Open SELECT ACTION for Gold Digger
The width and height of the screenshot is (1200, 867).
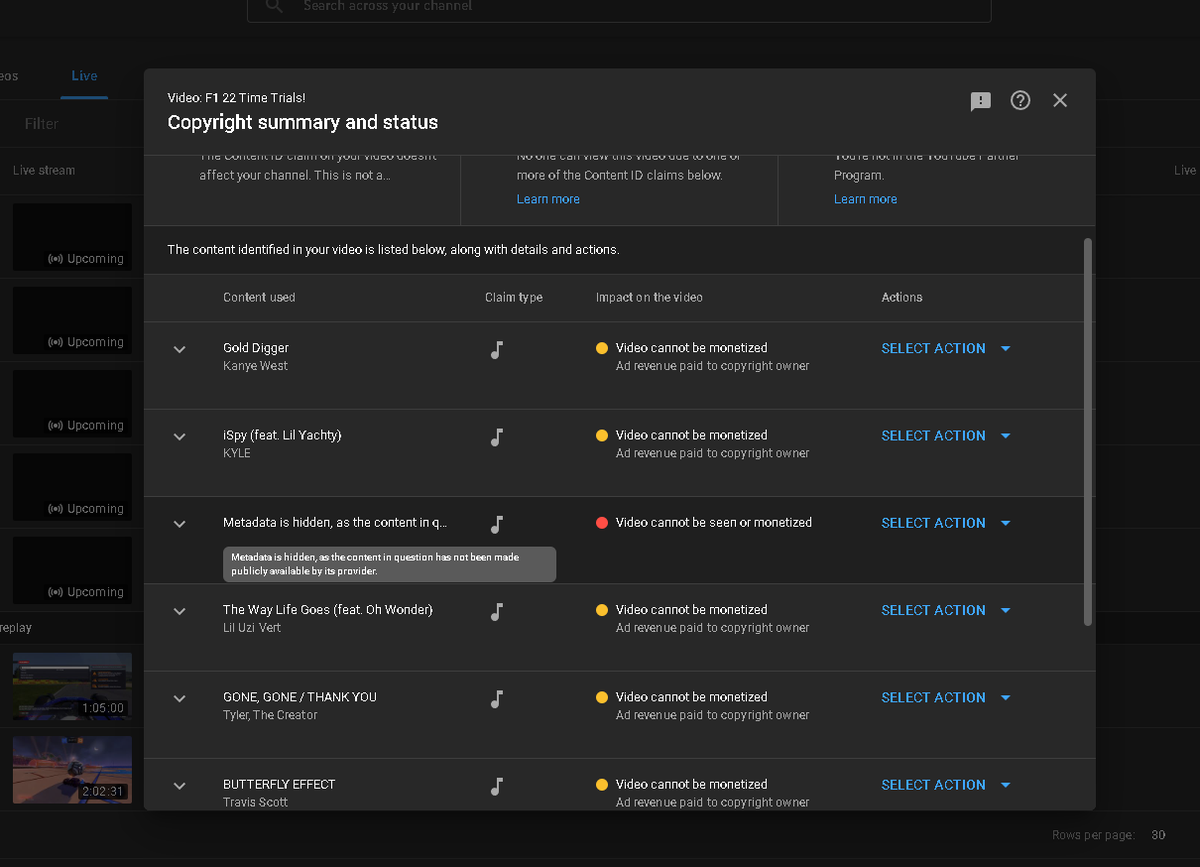[946, 348]
